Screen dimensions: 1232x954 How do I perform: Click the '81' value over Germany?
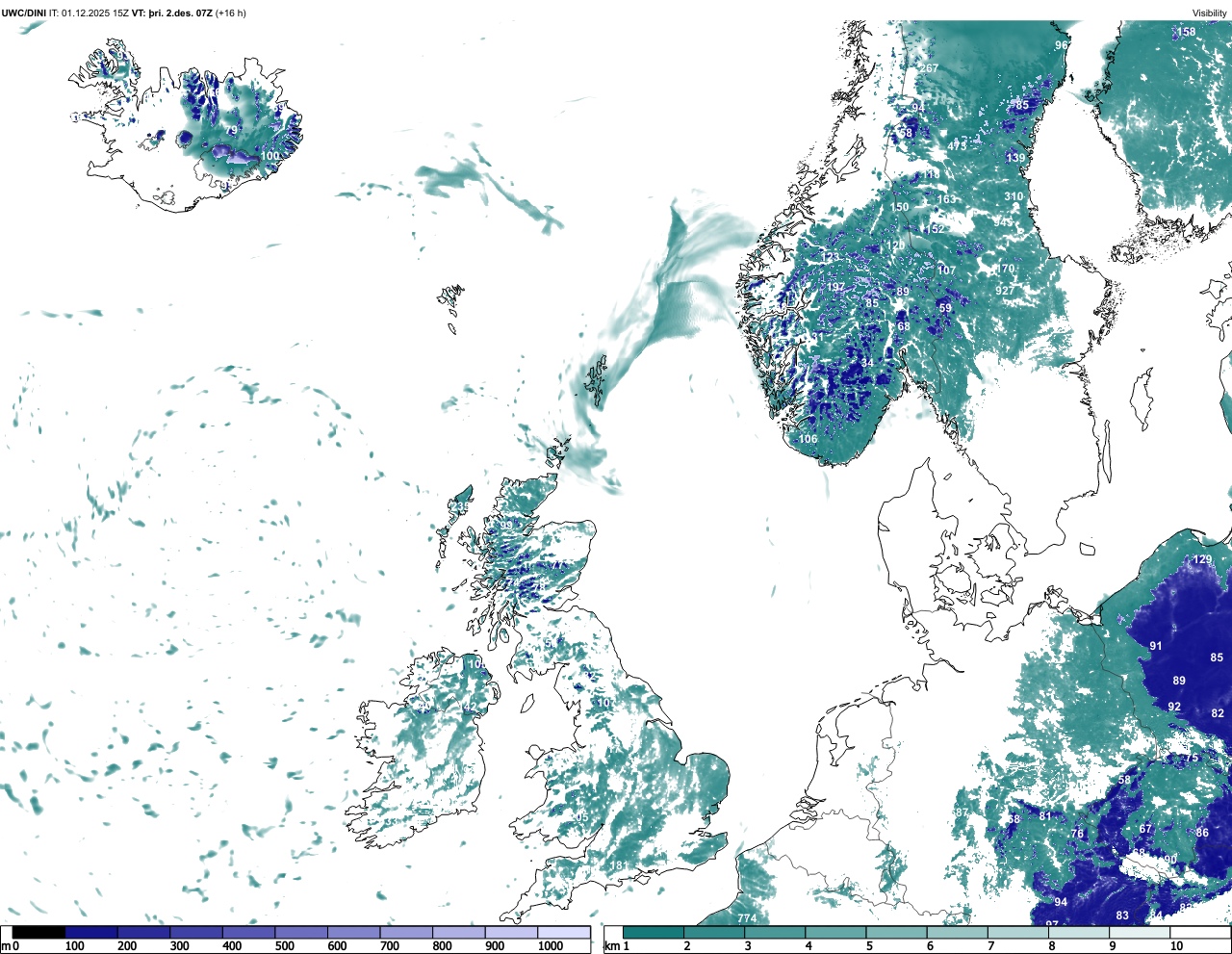pyautogui.click(x=1046, y=816)
